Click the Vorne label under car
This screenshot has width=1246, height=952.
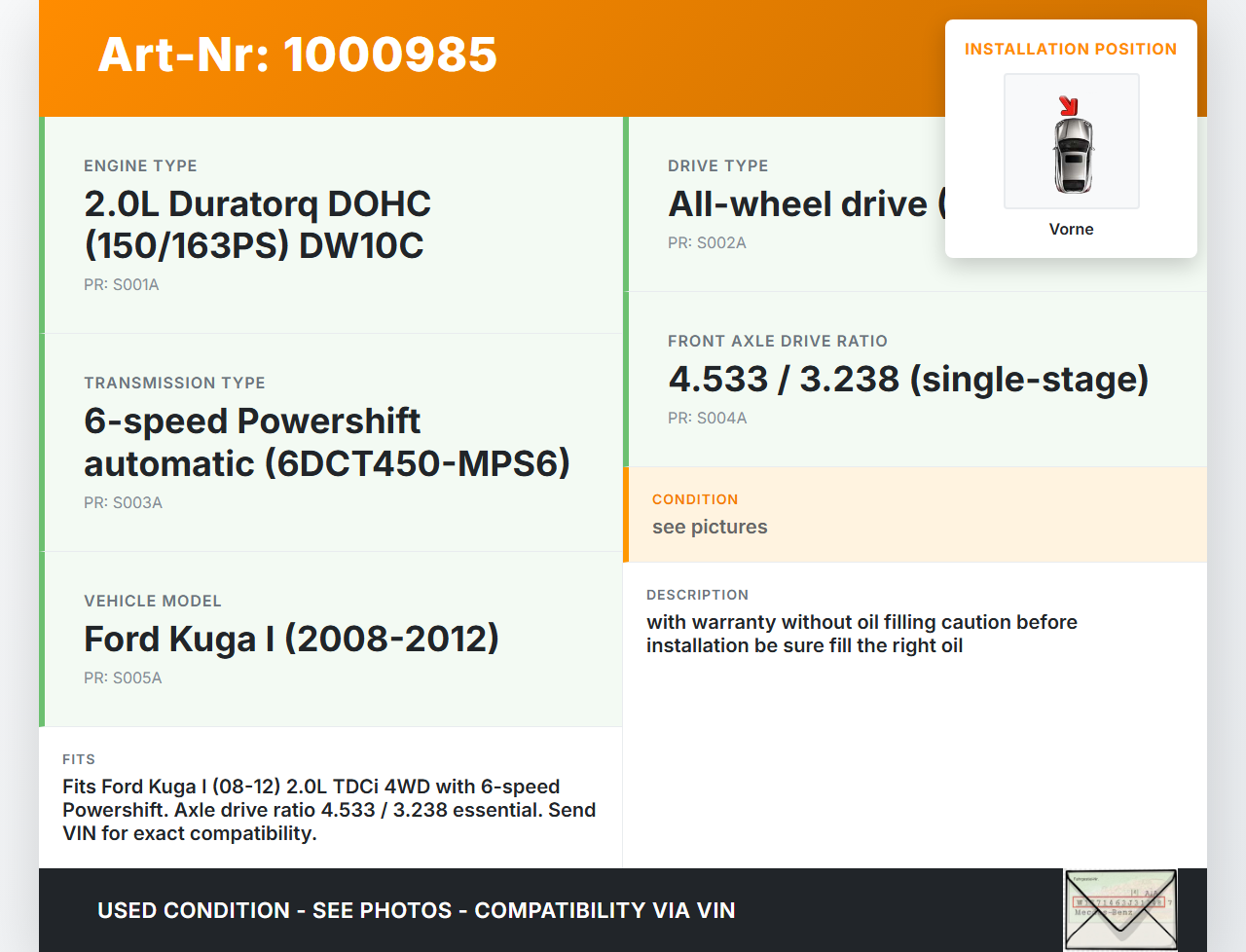click(x=1071, y=230)
